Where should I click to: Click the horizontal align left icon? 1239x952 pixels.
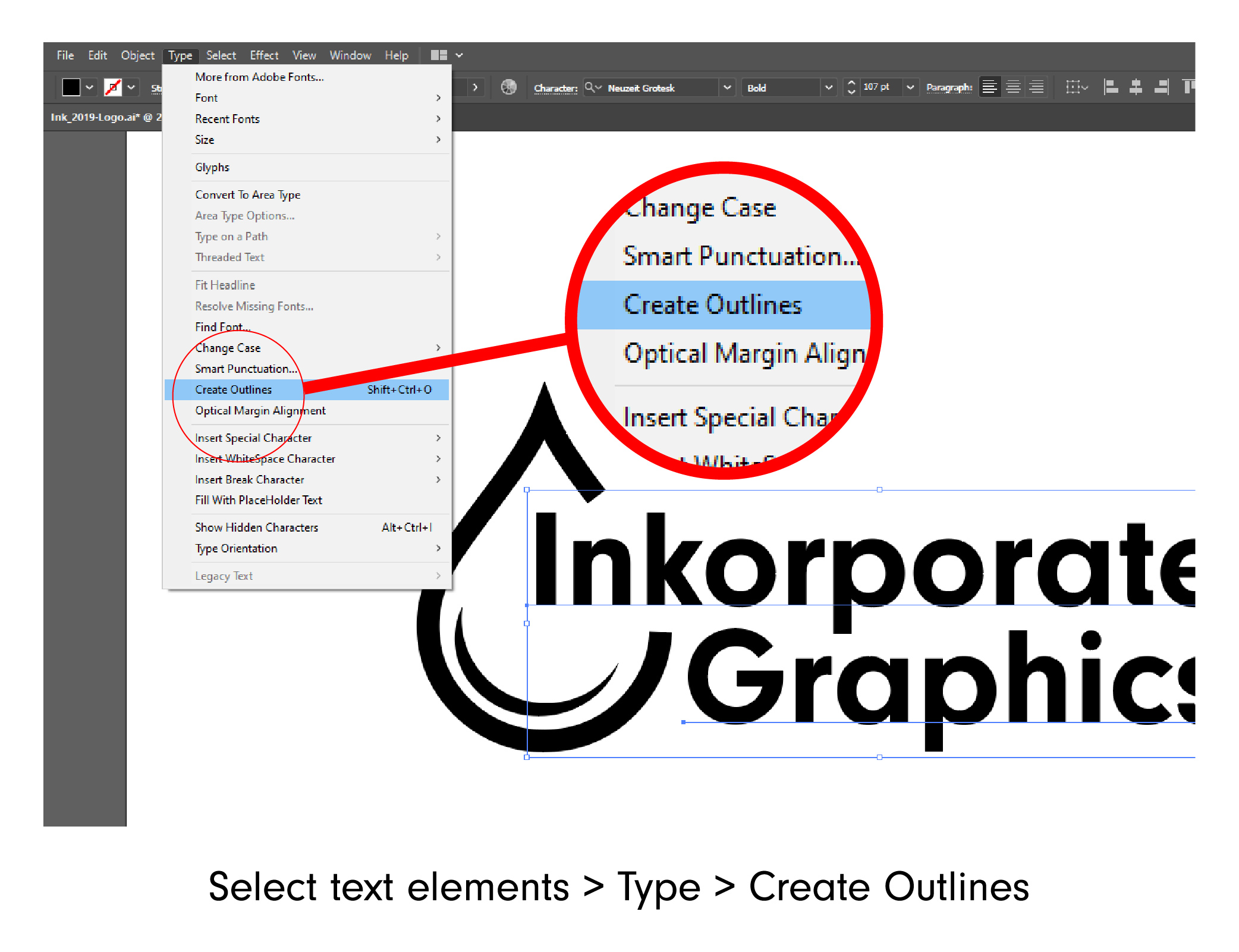click(1111, 87)
